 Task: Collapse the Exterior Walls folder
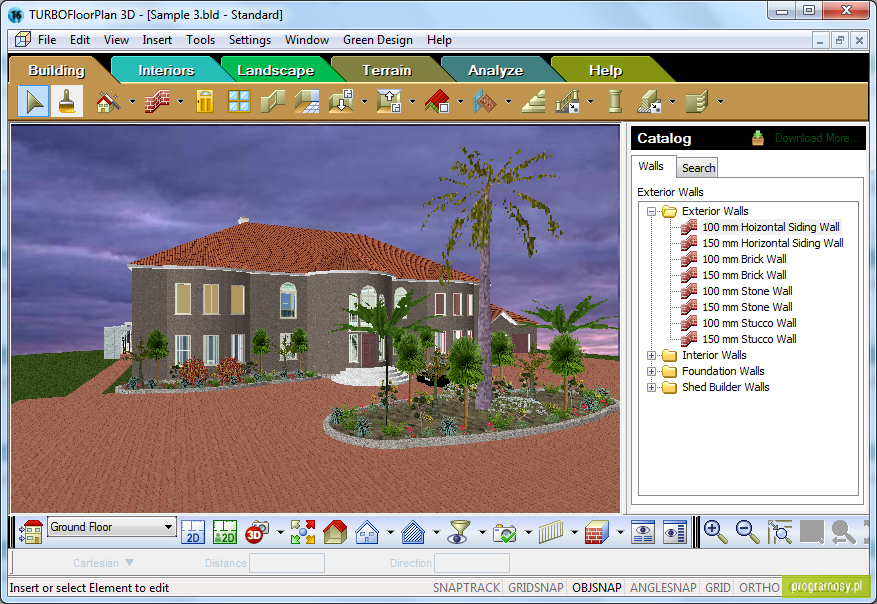point(651,211)
